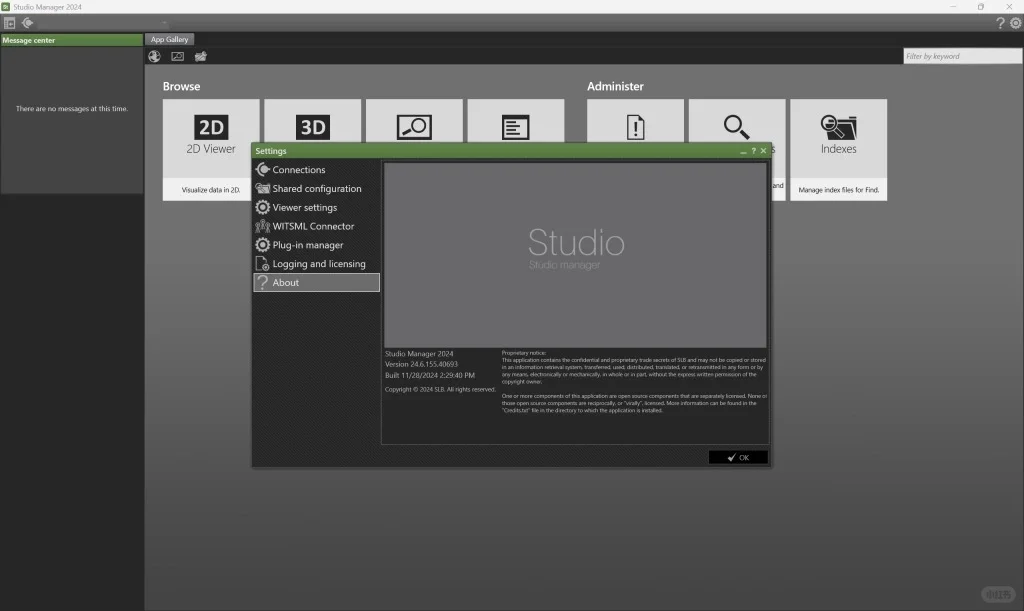Image resolution: width=1024 pixels, height=611 pixels.
Task: Open the Administer tile with alert document icon
Action: pyautogui.click(x=635, y=121)
